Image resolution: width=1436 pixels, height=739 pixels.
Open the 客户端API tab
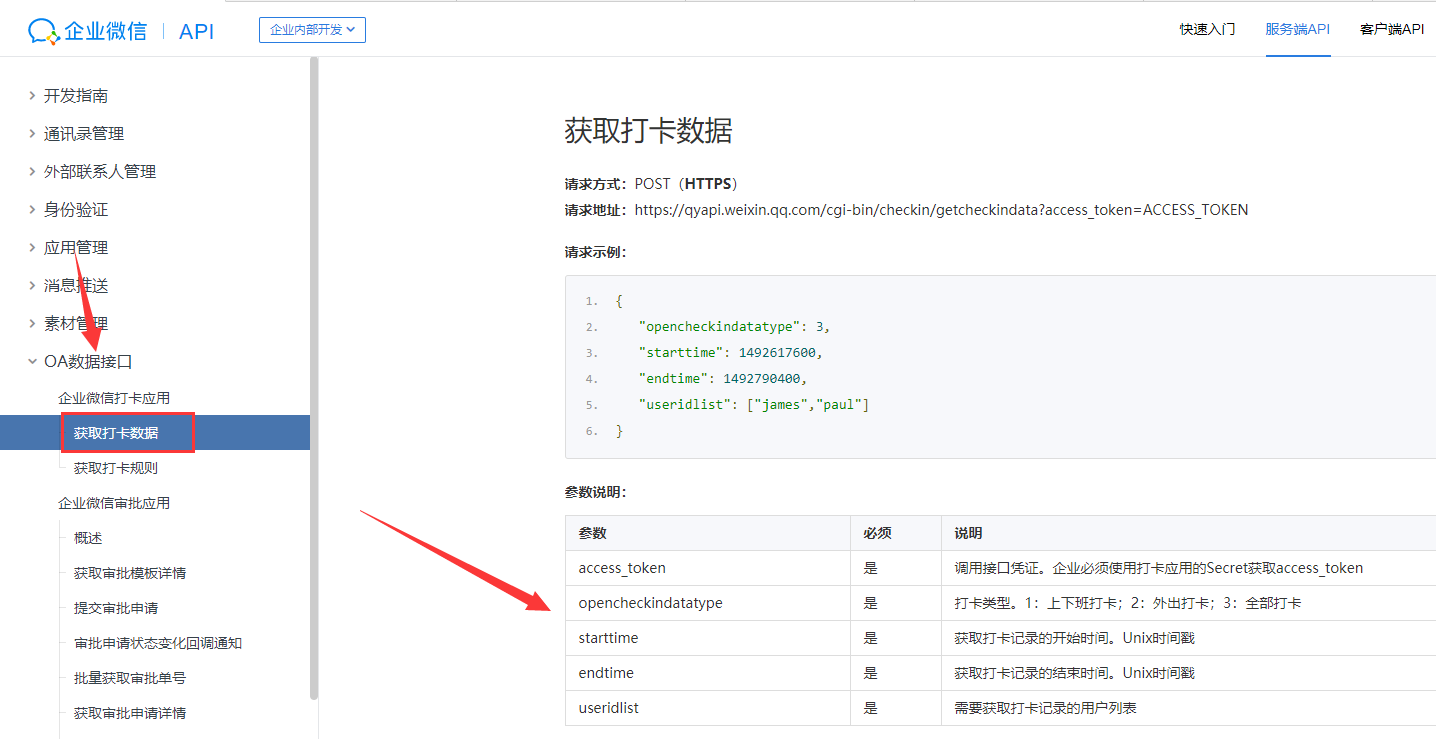[x=1391, y=29]
